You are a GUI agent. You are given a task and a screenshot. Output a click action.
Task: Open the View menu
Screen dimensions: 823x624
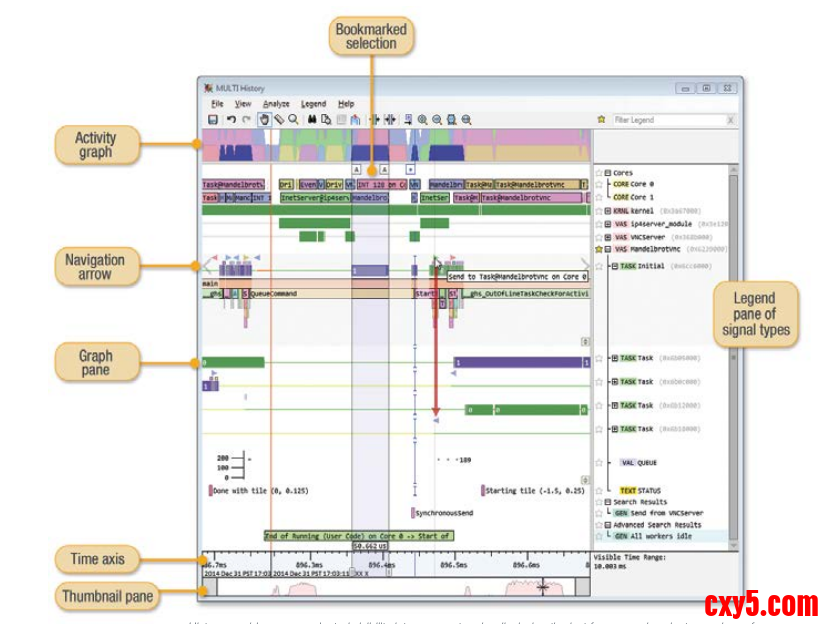(x=243, y=104)
